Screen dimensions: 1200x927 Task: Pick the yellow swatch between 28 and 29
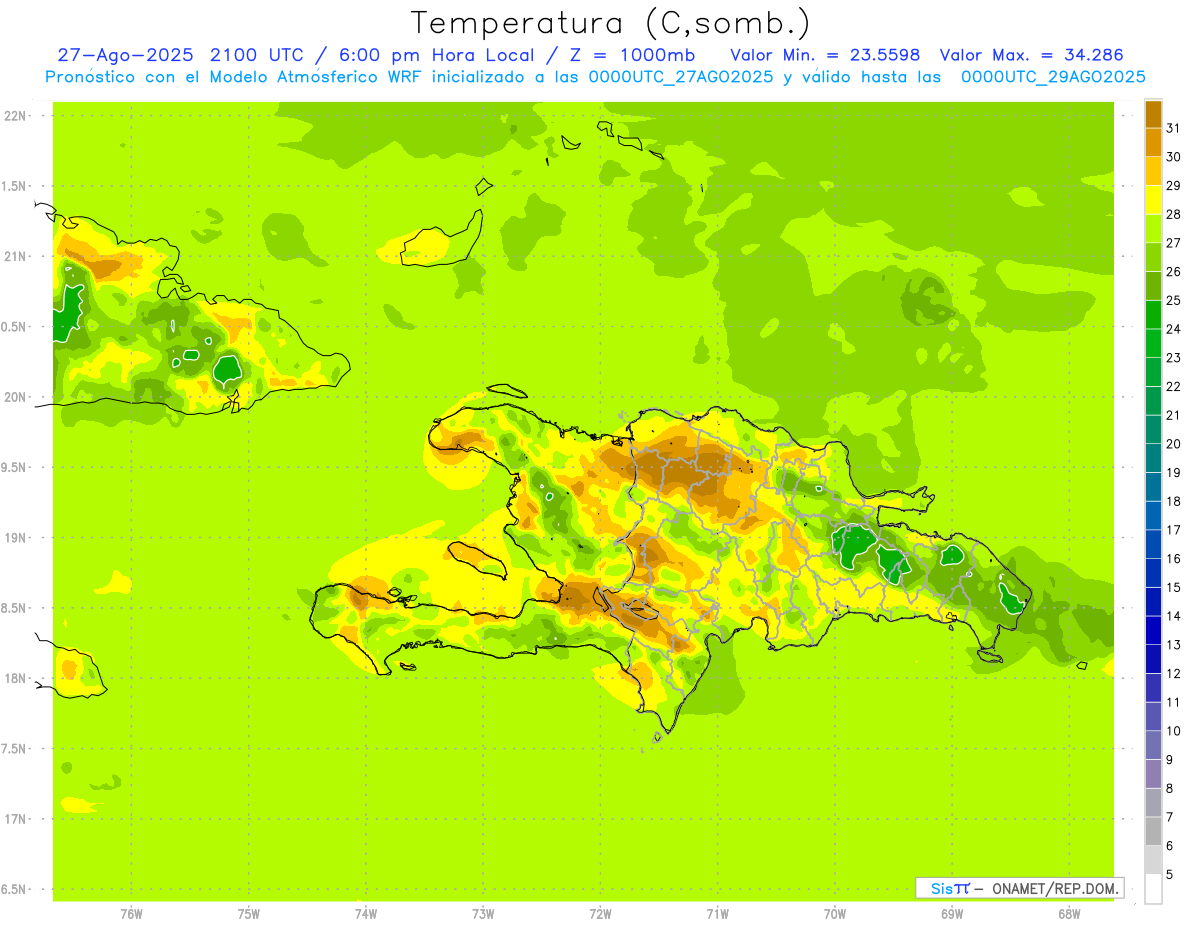(x=1153, y=199)
